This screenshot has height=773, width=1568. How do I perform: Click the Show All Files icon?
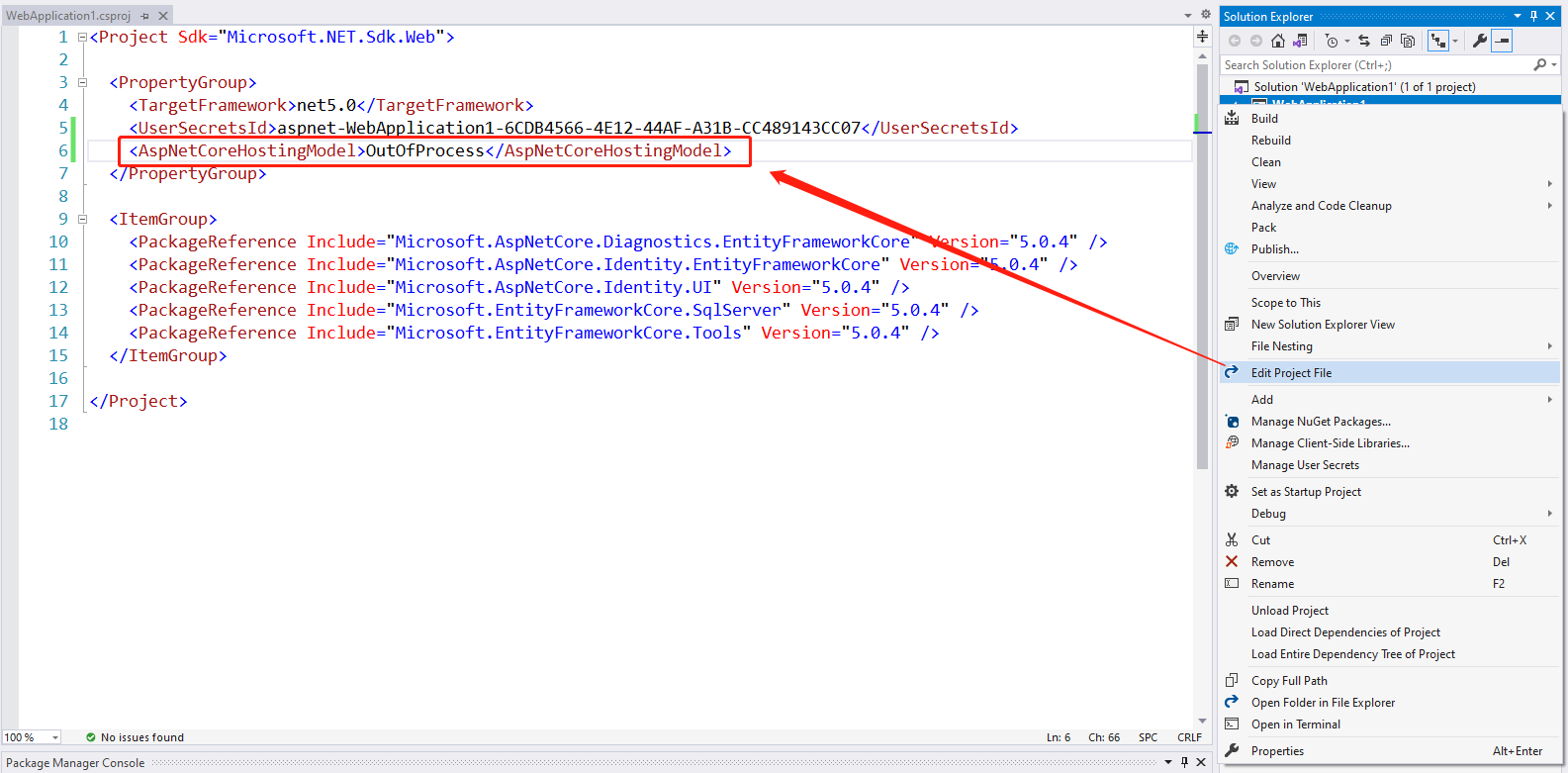1408,41
